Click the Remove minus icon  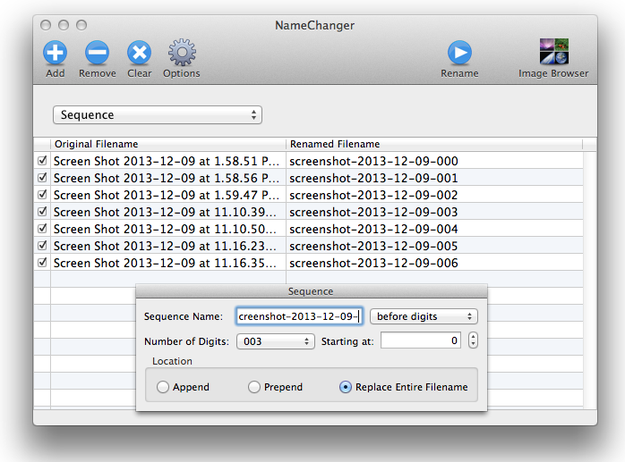click(97, 53)
